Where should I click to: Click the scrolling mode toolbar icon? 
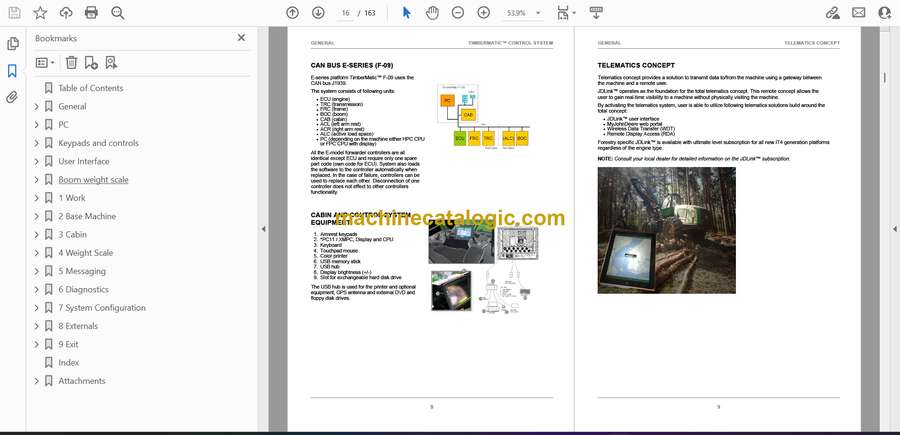(x=596, y=13)
